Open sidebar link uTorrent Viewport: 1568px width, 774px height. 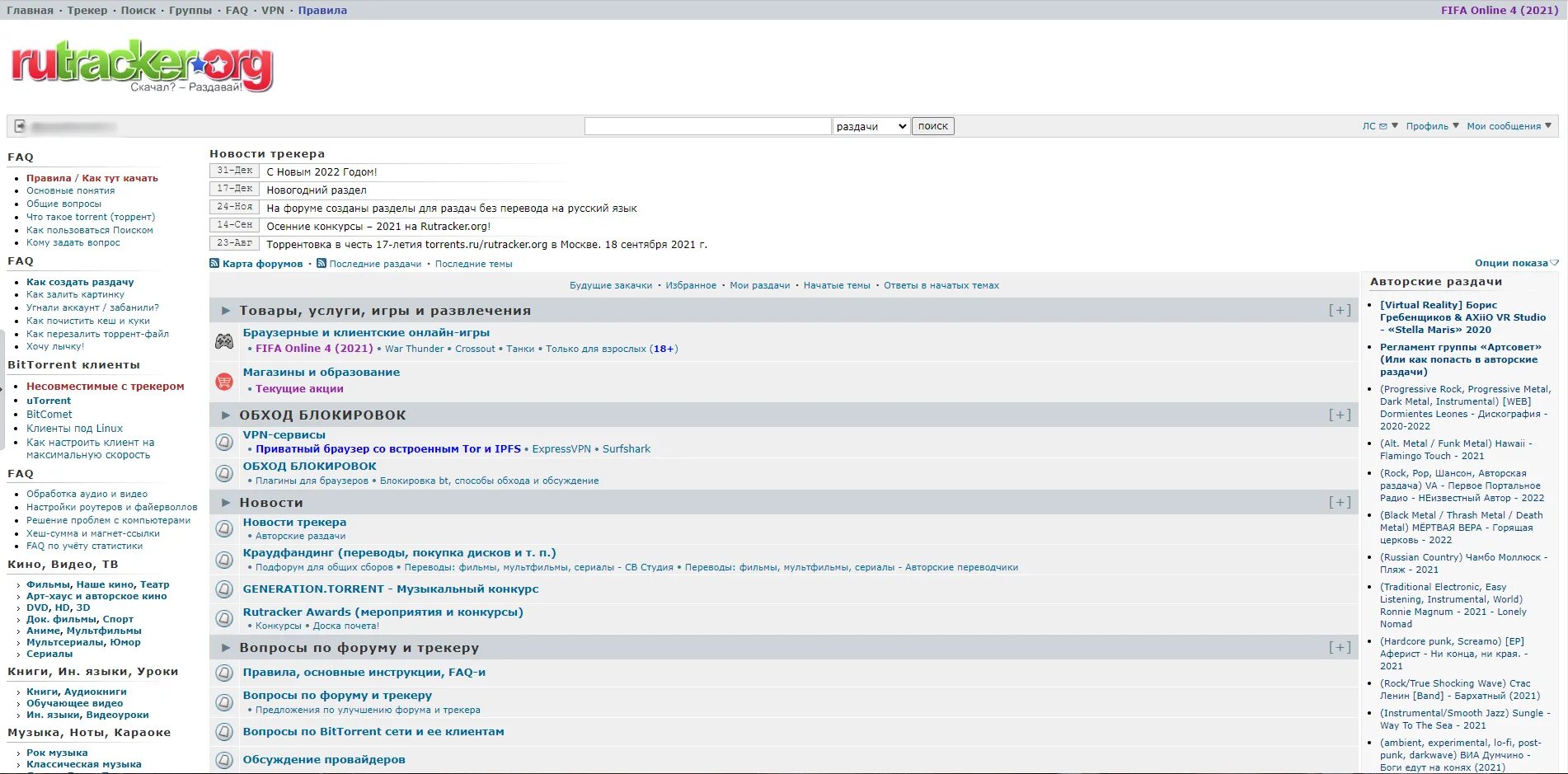pyautogui.click(x=49, y=401)
